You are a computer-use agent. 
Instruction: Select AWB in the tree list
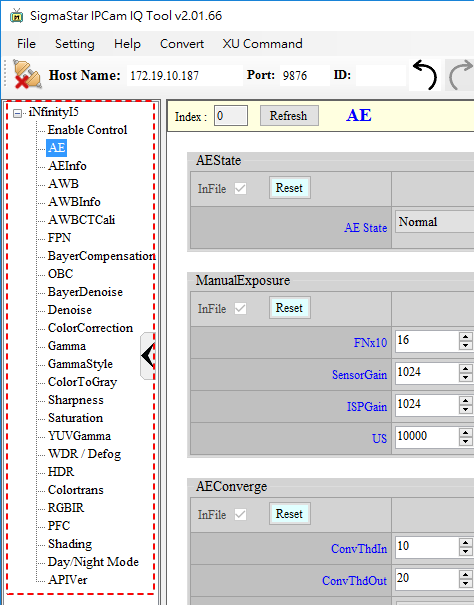point(63,184)
